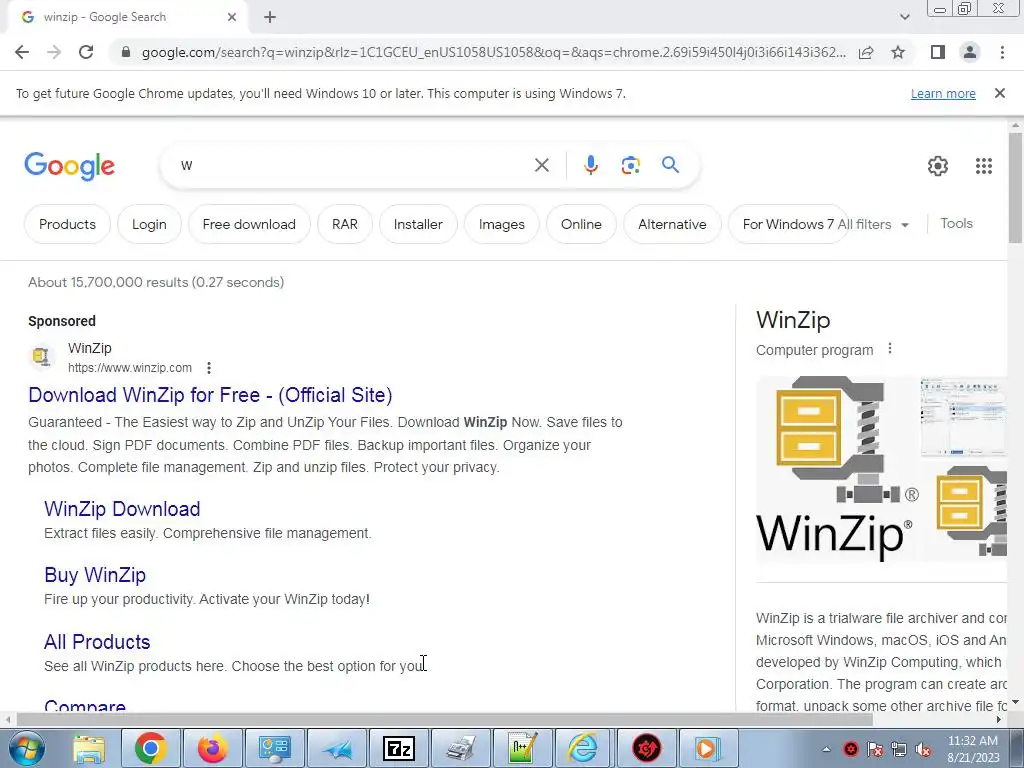
Task: Click the volume tray icon
Action: (923, 749)
